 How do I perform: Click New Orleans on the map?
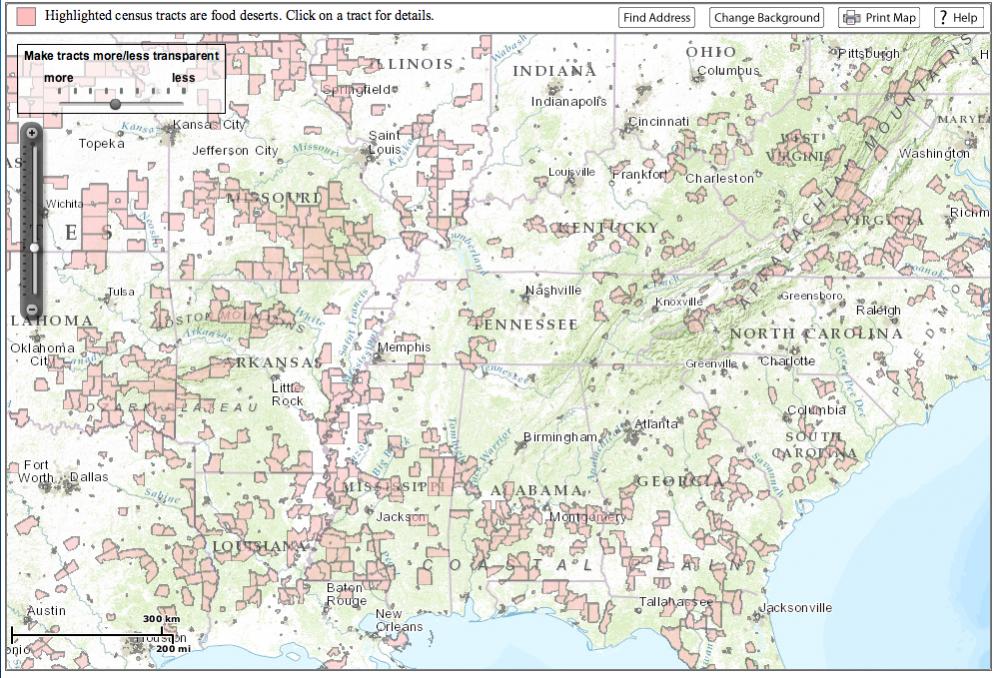398,620
